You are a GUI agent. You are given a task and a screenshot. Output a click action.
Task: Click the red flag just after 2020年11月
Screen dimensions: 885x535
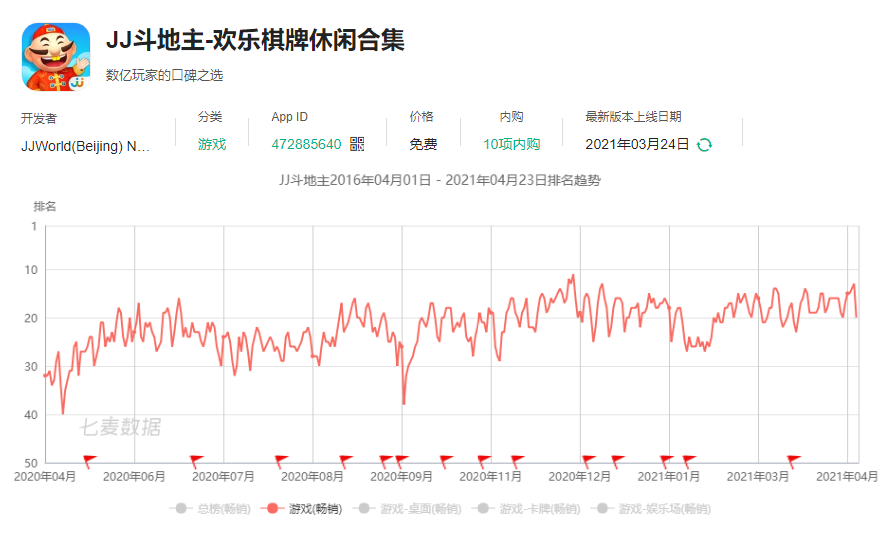[x=517, y=461]
